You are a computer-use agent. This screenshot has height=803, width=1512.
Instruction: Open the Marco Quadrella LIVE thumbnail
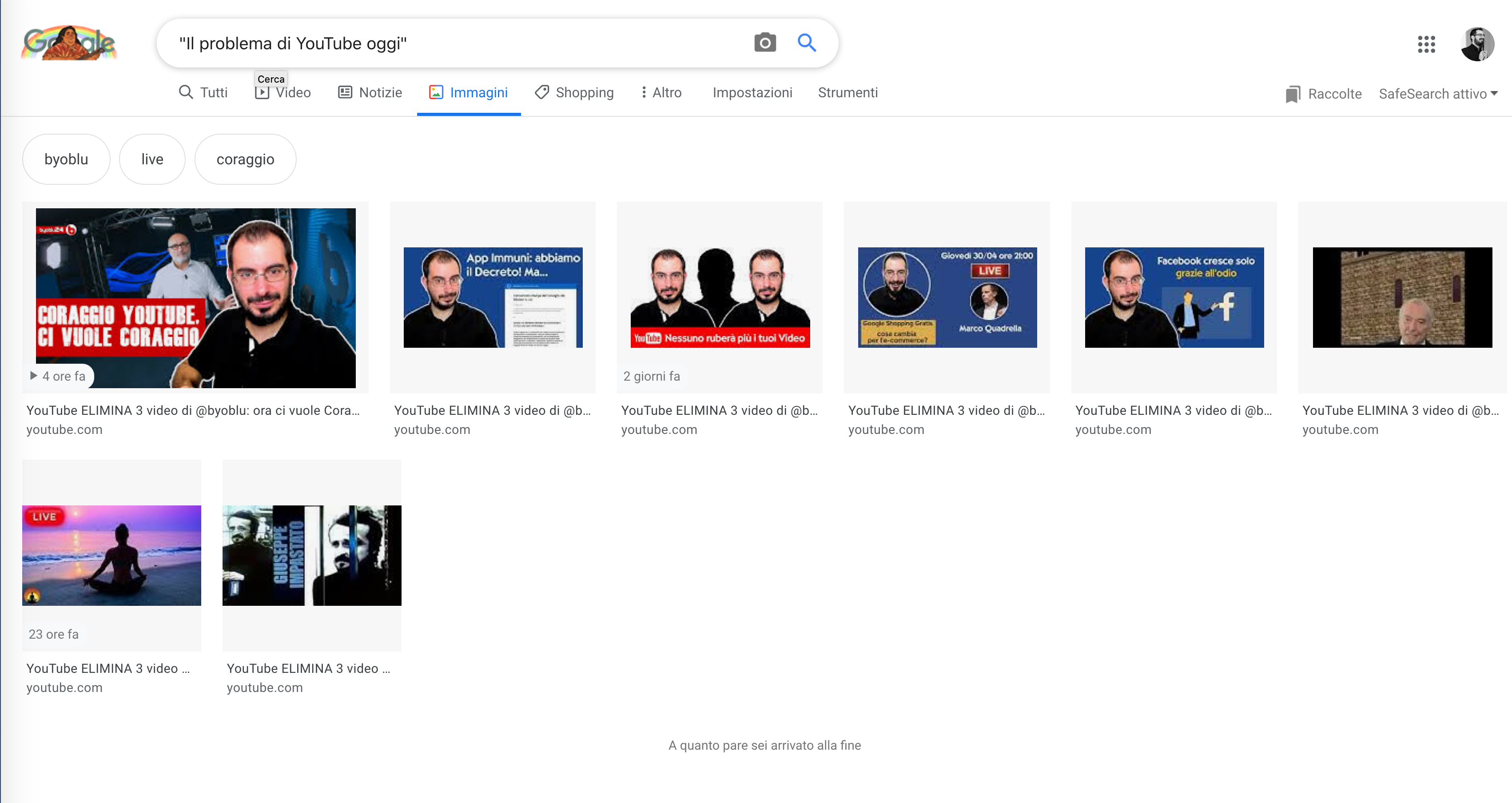[x=947, y=298]
